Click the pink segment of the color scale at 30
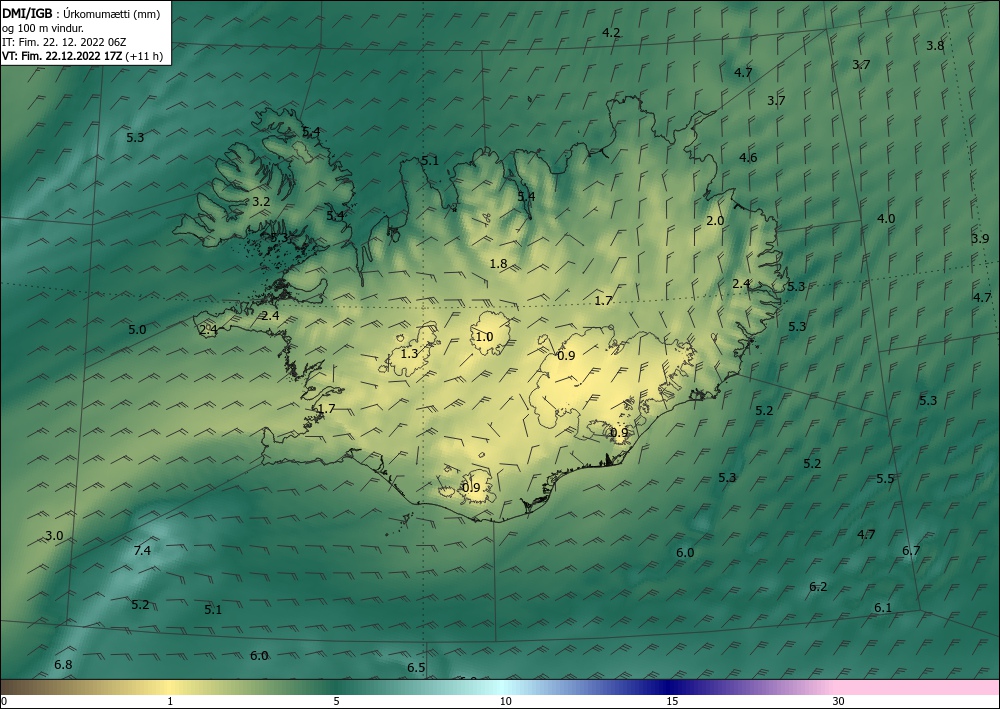 pyautogui.click(x=839, y=687)
